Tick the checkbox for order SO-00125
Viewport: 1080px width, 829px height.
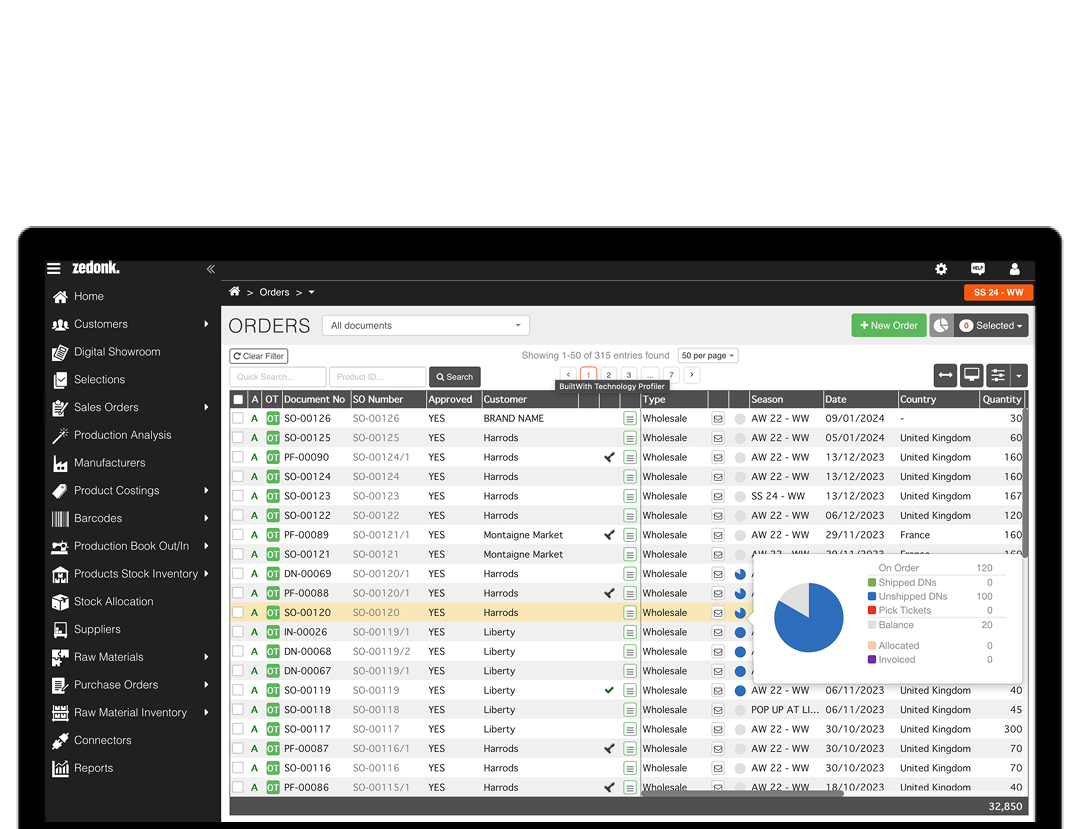pos(238,438)
